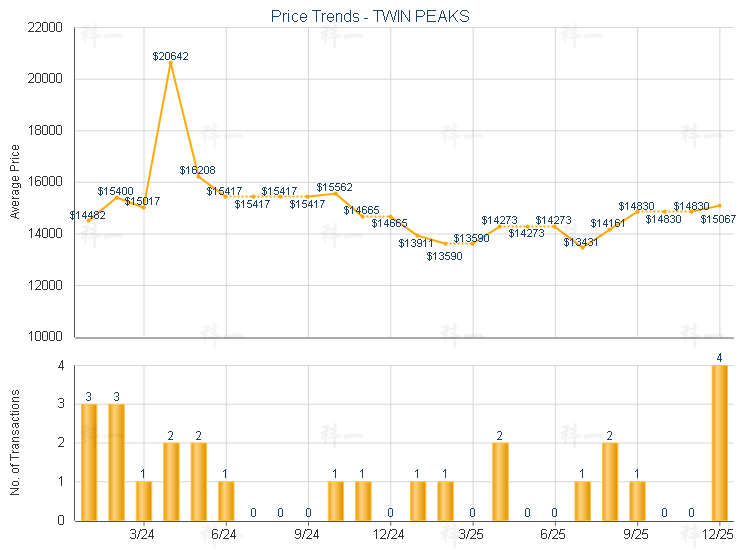Select the $16208 data point label
Viewport: 740px width, 550px height.
(x=197, y=170)
